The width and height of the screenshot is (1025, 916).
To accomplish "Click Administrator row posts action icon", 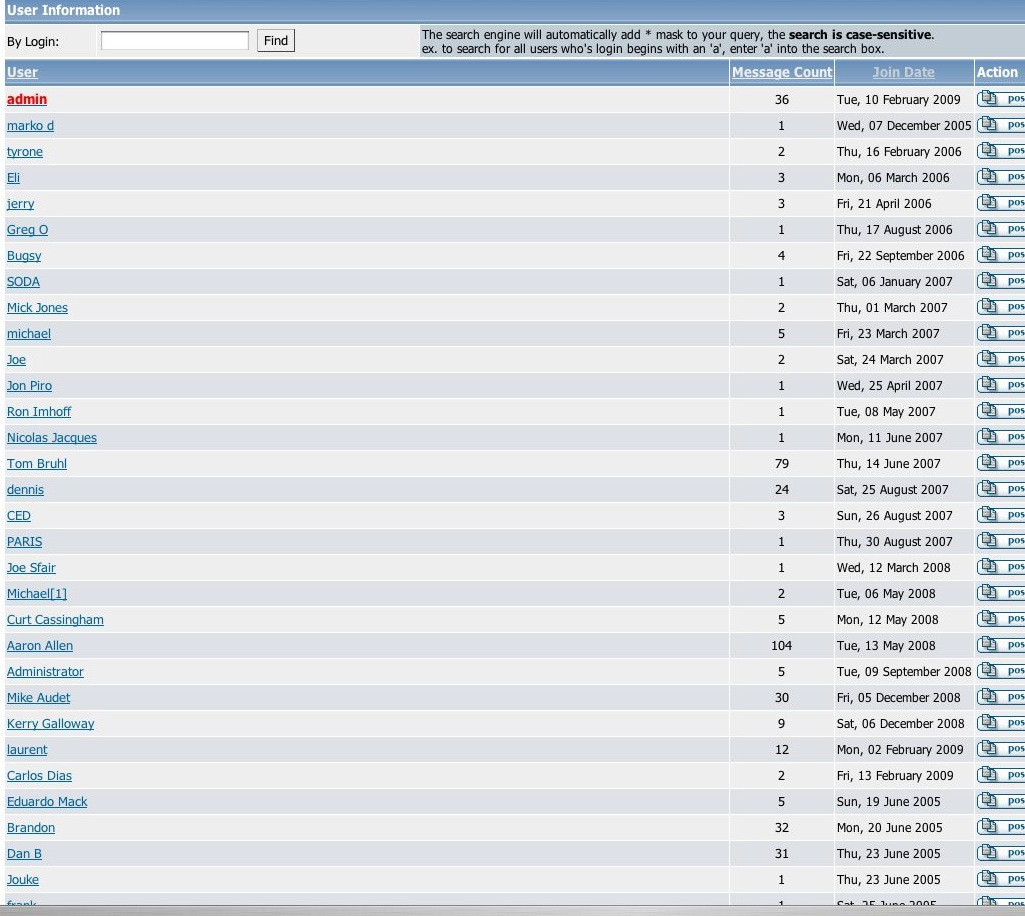I will [1001, 671].
